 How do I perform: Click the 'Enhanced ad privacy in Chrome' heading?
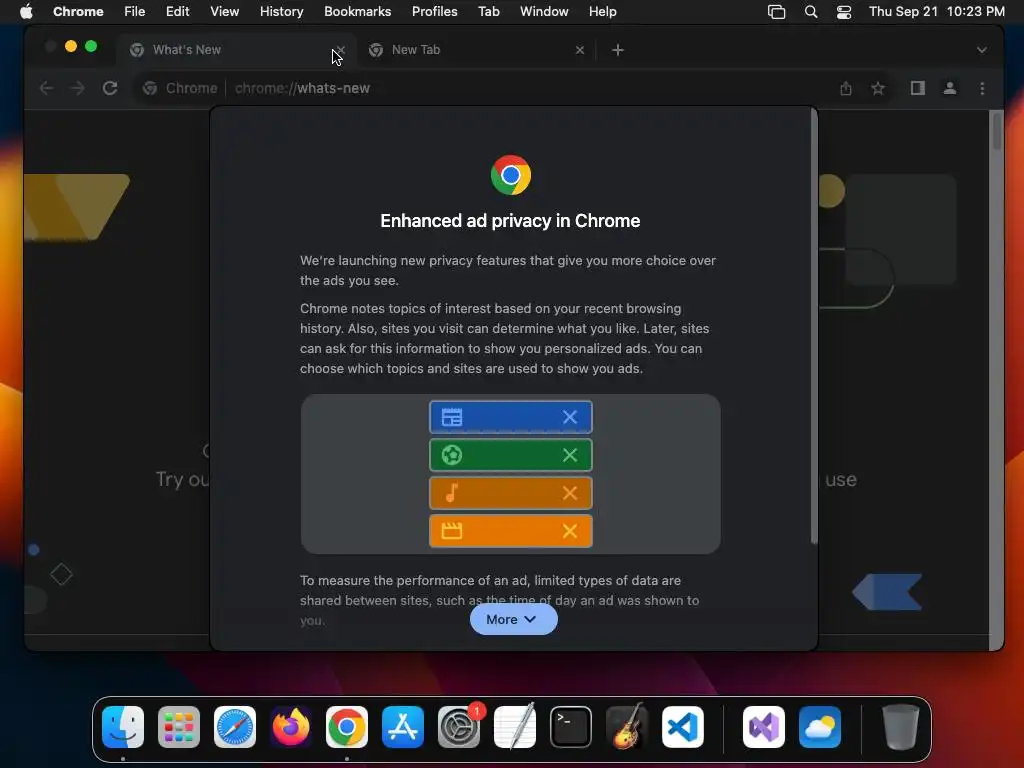pyautogui.click(x=510, y=221)
